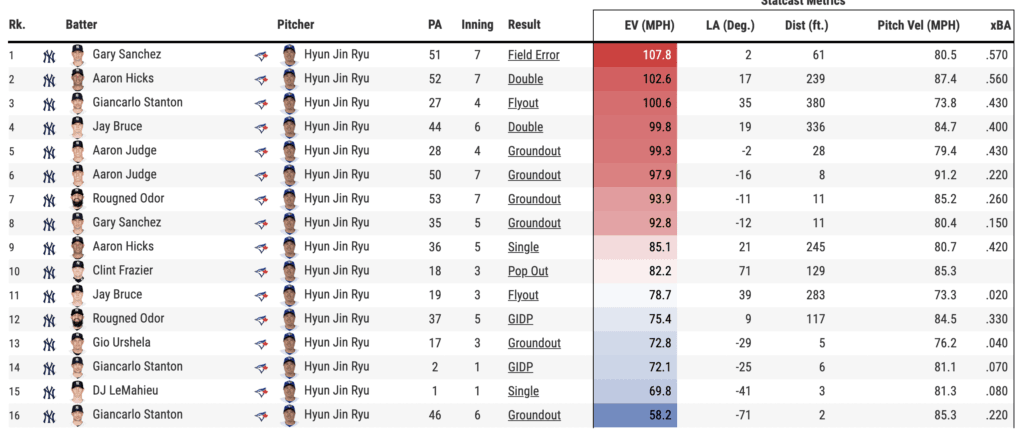
Task: Click Blue Jays logo in row 3
Action: pyautogui.click(x=262, y=103)
